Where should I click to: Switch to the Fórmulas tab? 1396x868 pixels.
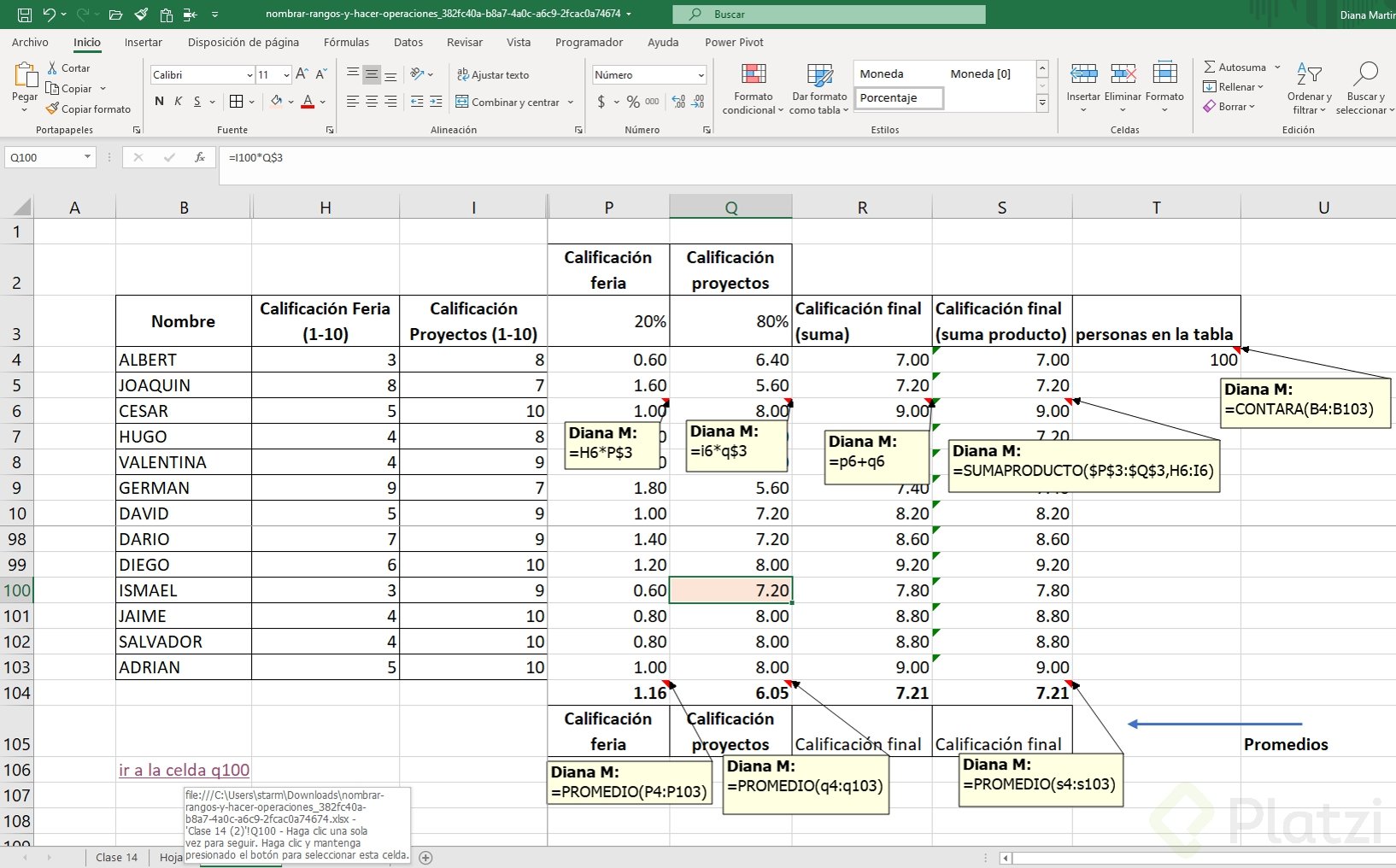pyautogui.click(x=346, y=42)
